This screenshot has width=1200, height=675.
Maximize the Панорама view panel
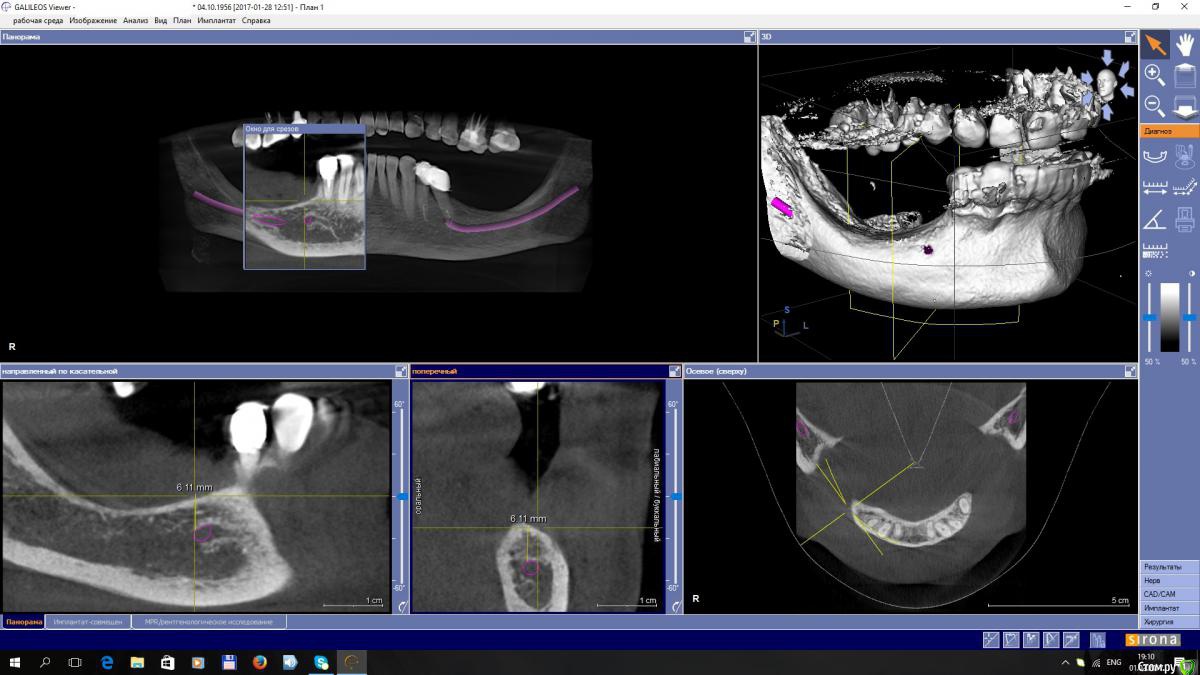tap(749, 37)
